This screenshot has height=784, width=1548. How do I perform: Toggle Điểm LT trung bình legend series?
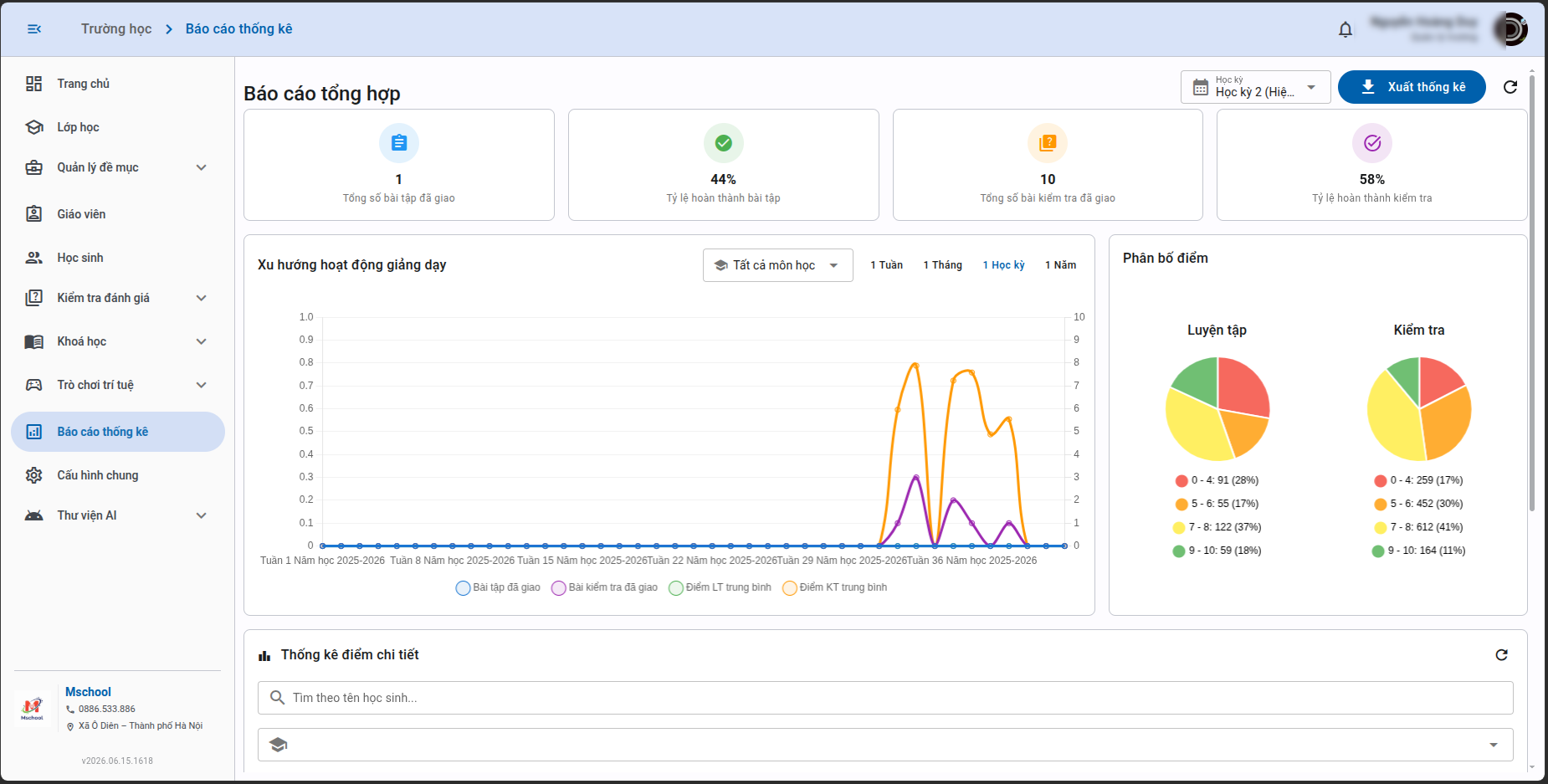coord(720,587)
